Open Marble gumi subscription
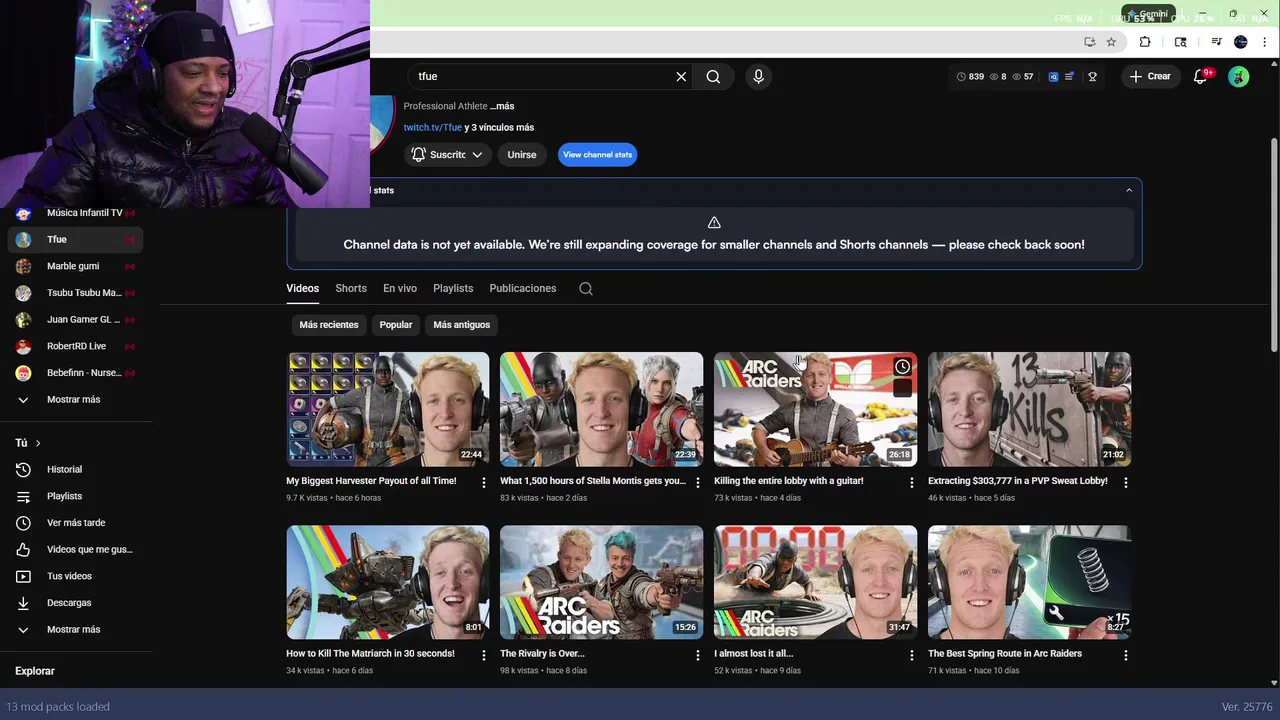Viewport: 1280px width, 720px height. 76,266
